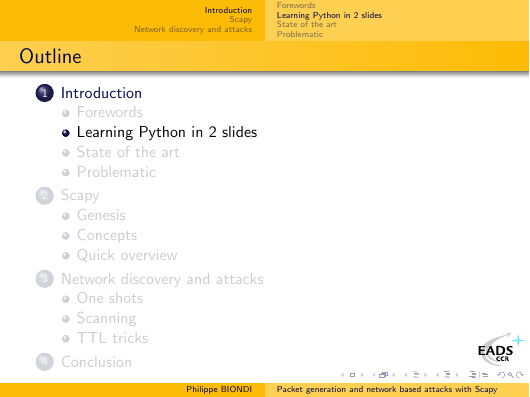Open the Forewords outline entry
The height and width of the screenshot is (397, 530).
[x=110, y=112]
